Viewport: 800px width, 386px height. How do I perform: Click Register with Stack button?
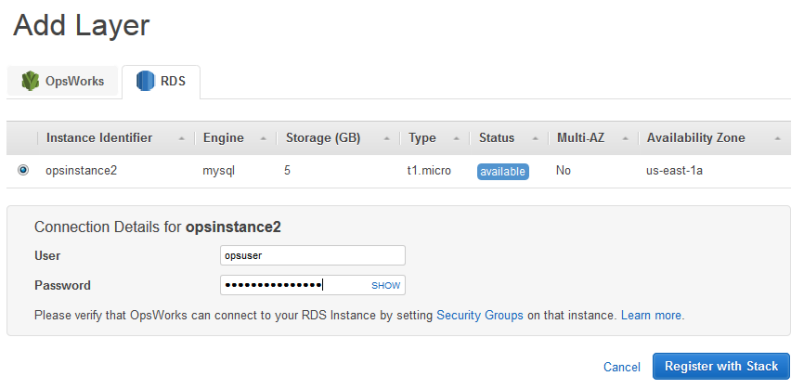point(721,366)
